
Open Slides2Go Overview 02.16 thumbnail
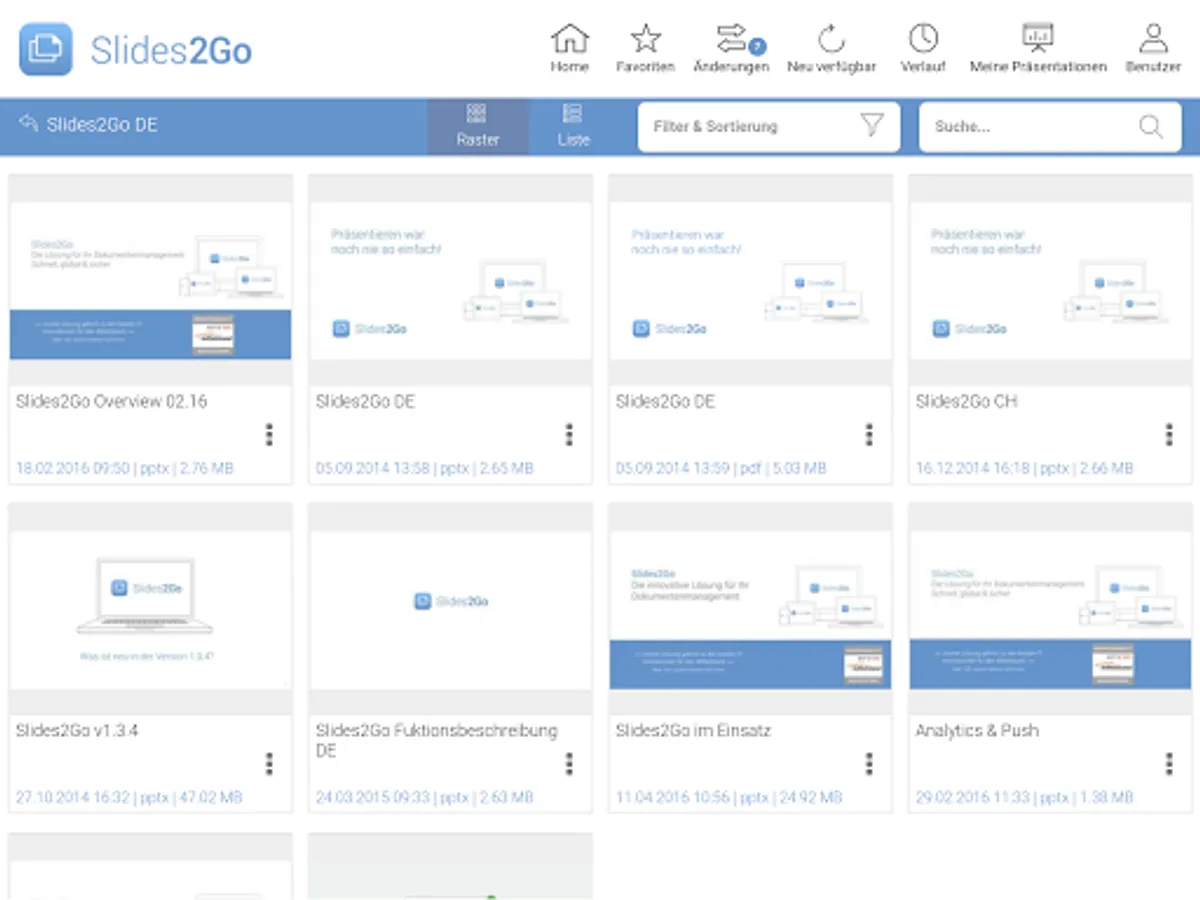(151, 281)
